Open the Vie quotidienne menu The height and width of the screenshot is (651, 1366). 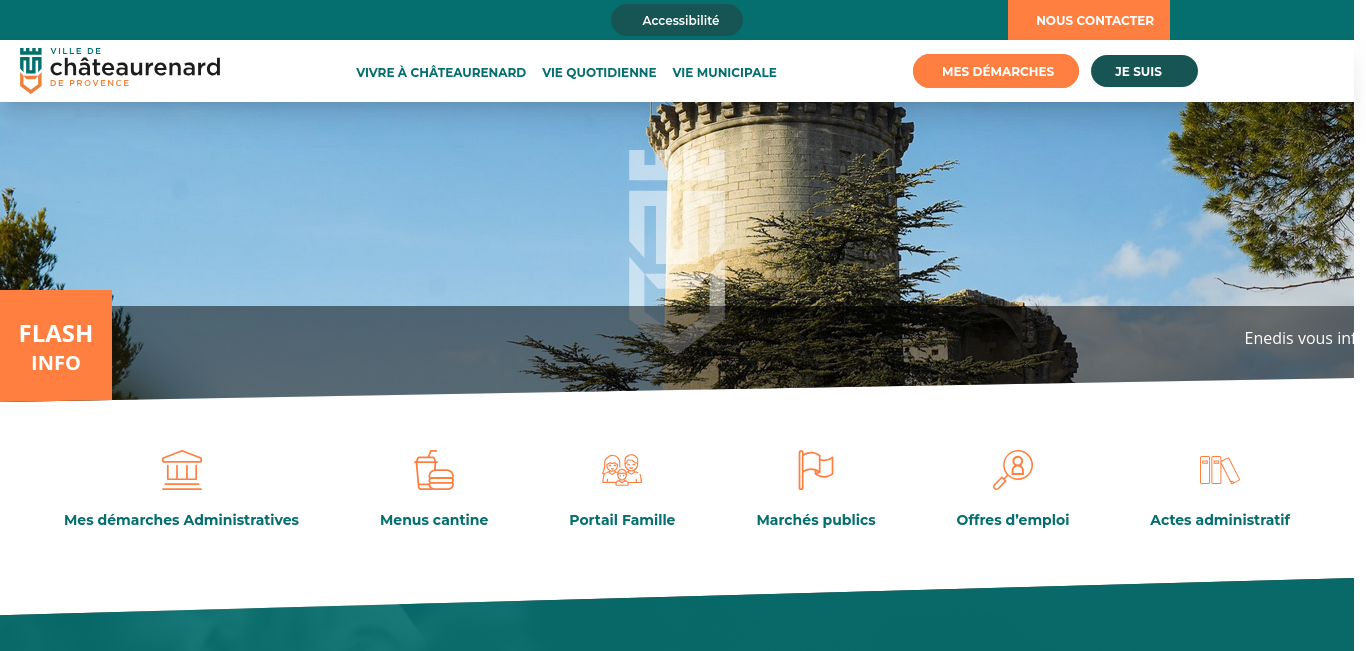point(599,73)
